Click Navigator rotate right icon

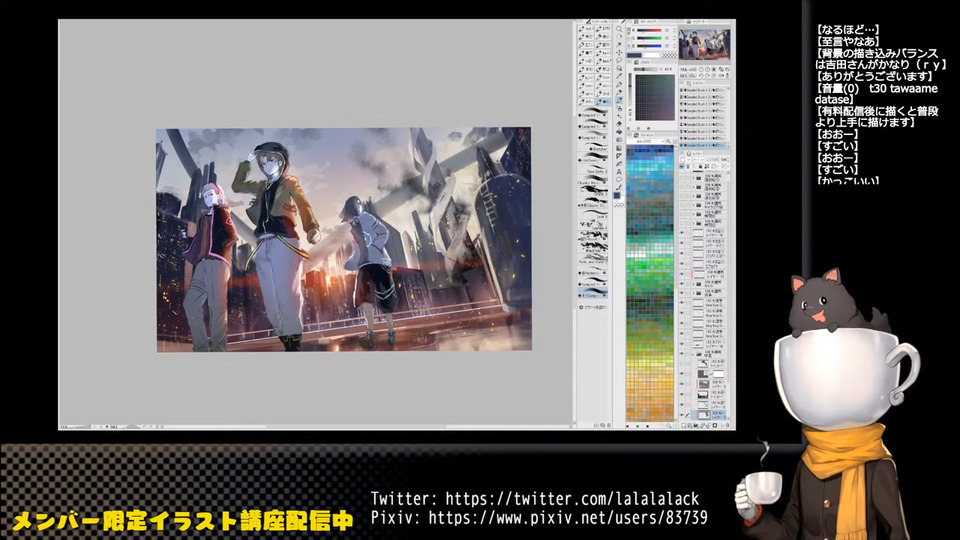[708, 75]
